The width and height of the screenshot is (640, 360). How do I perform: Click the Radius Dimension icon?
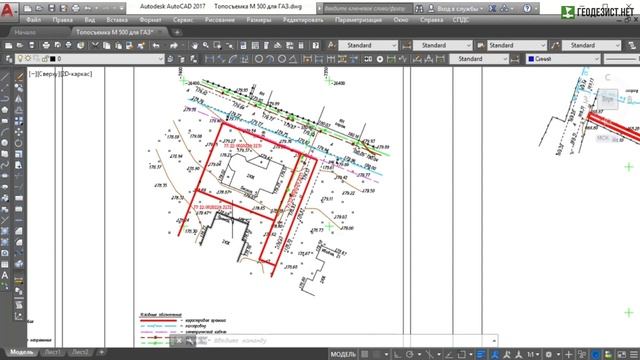[x=259, y=59]
